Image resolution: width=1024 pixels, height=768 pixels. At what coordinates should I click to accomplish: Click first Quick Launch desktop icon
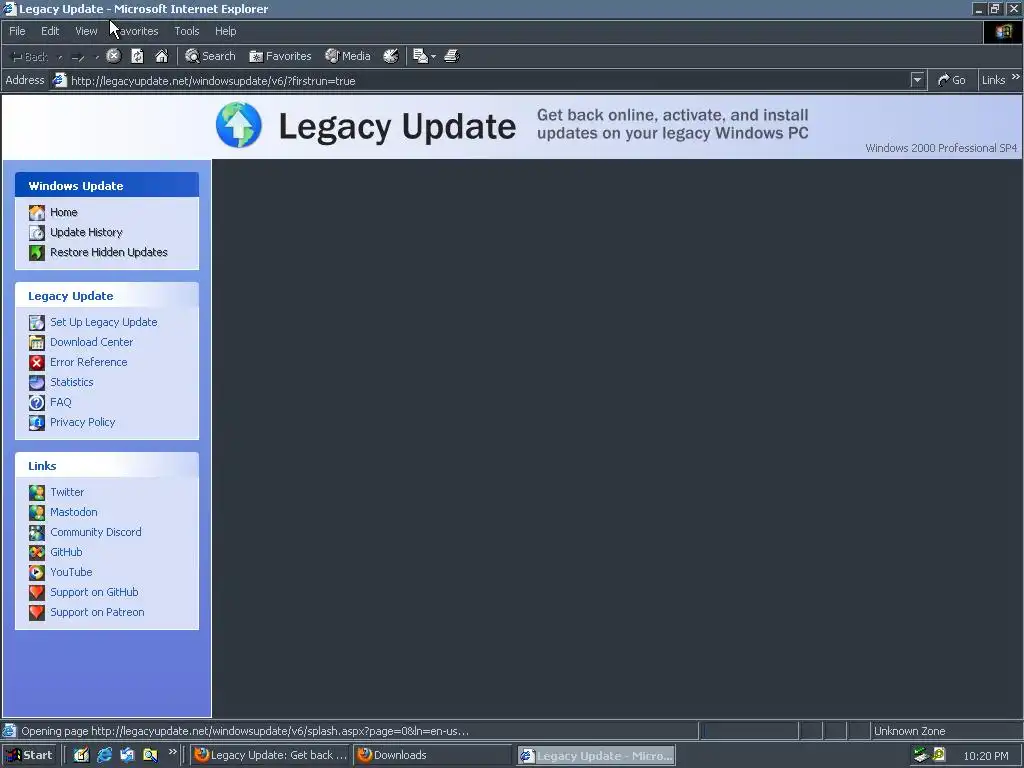tap(81, 755)
